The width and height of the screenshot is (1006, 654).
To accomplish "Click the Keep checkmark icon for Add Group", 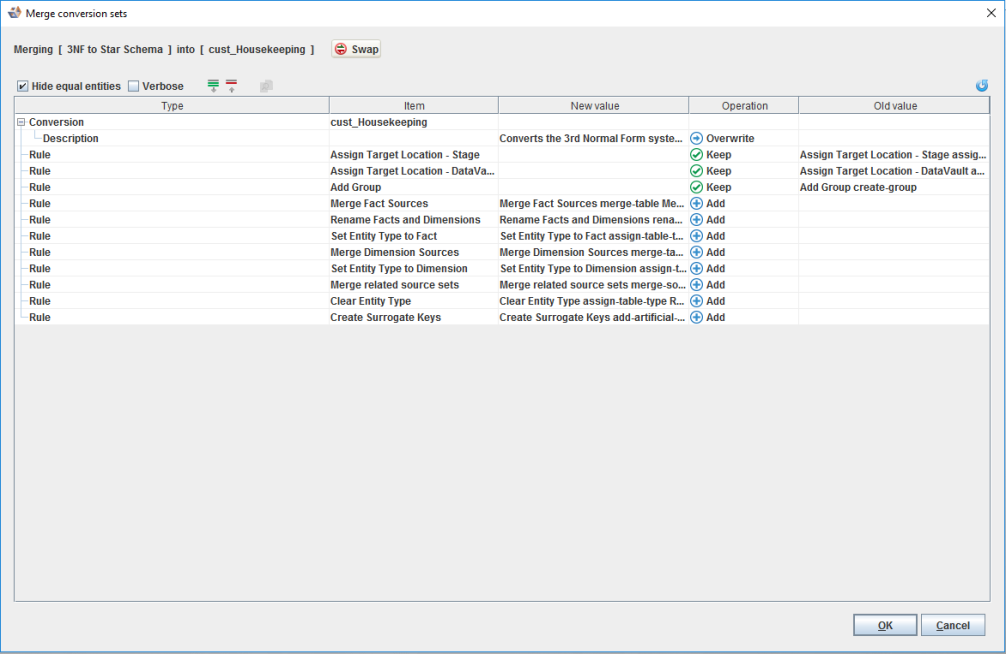I will click(x=697, y=187).
